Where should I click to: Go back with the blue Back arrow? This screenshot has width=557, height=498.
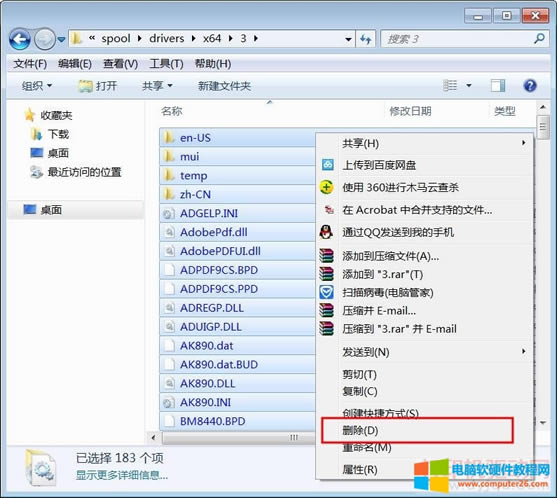pyautogui.click(x=20, y=39)
